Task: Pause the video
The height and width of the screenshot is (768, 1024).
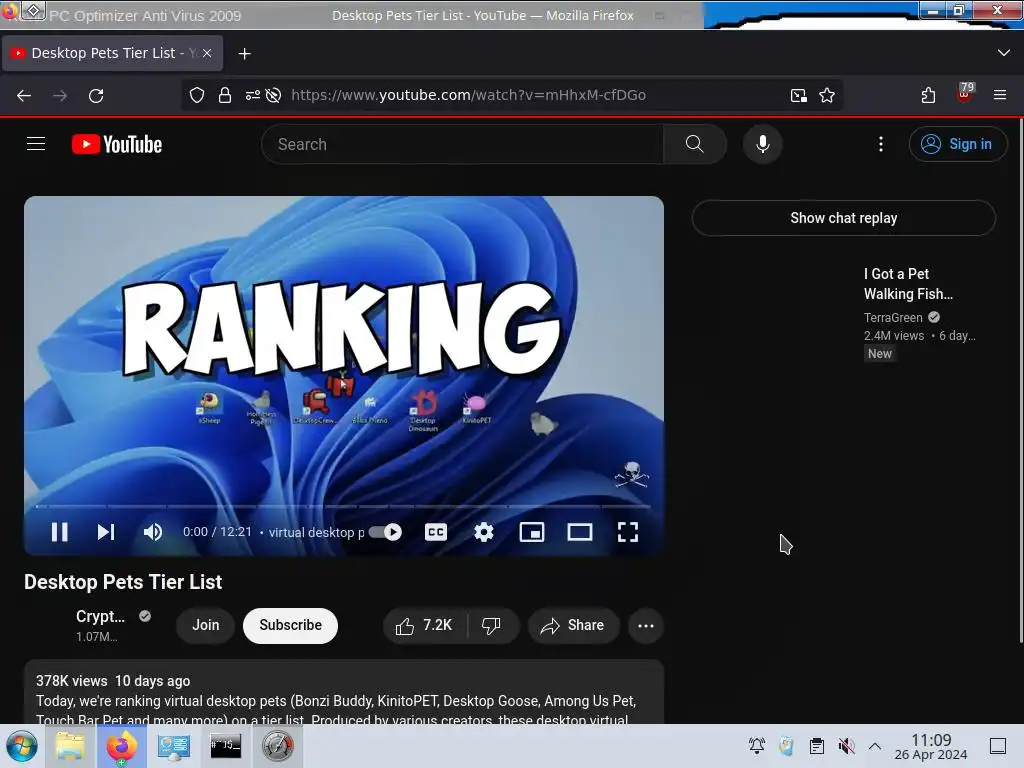Action: 59,532
